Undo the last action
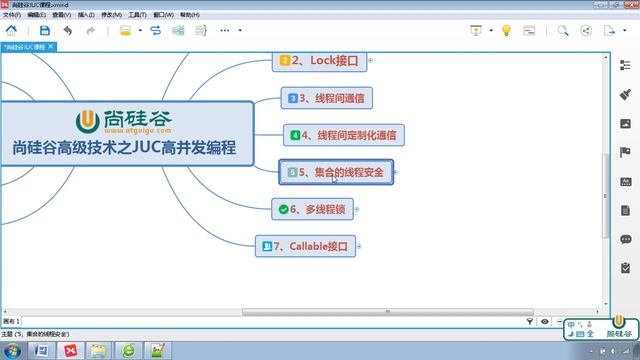The width and height of the screenshot is (640, 360). 68,30
